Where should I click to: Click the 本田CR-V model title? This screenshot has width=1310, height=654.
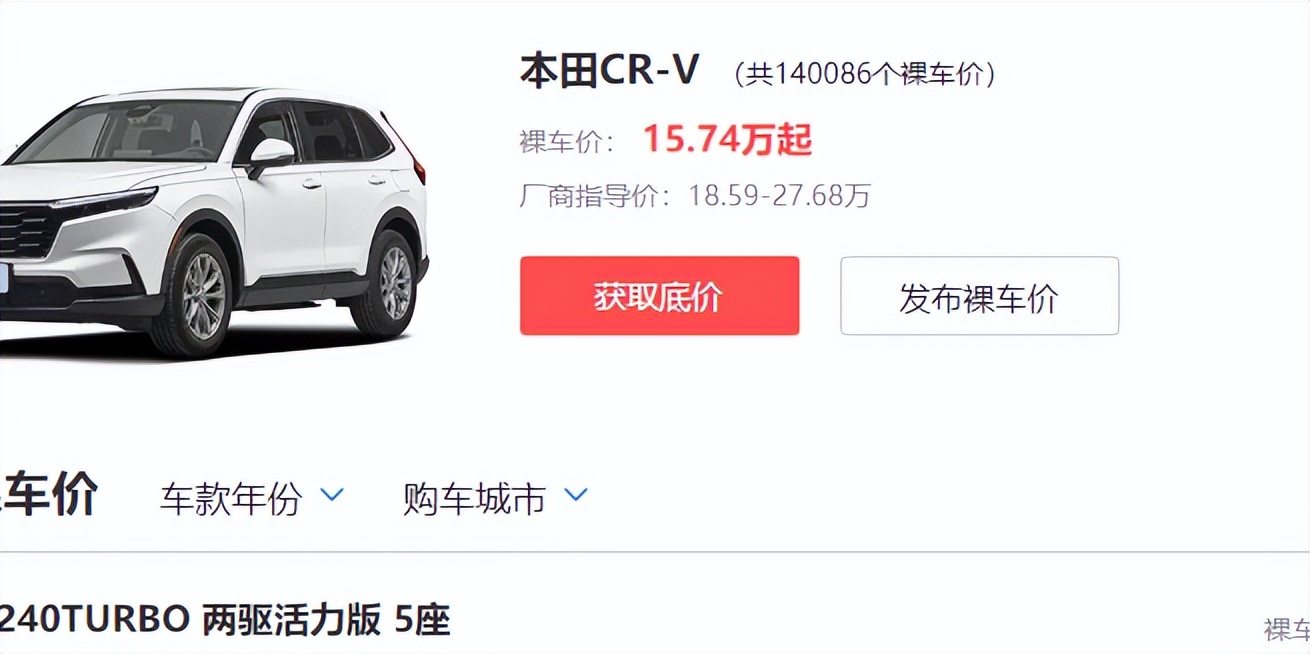[610, 71]
